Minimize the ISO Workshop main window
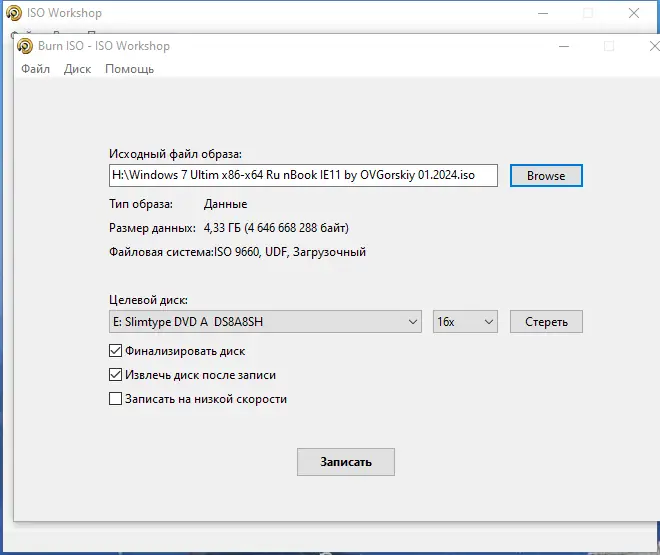This screenshot has height=555, width=660. click(x=543, y=13)
